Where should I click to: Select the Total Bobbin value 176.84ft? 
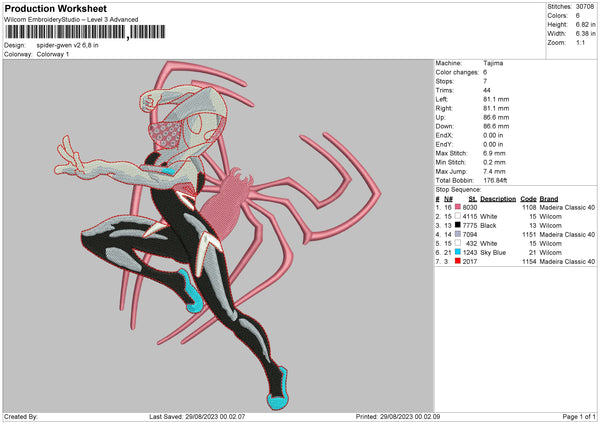495,181
